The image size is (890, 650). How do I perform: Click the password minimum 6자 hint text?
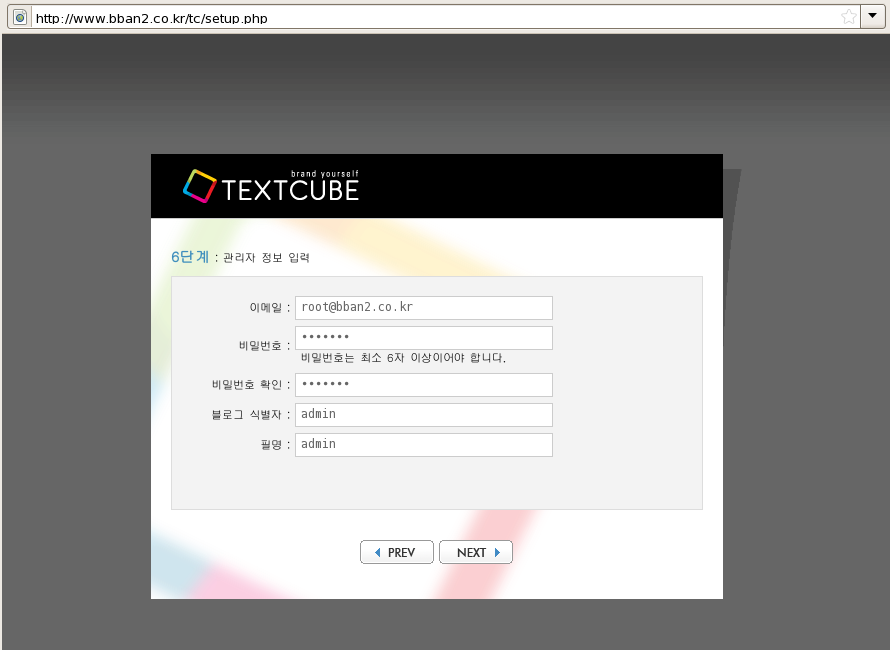[x=404, y=358]
